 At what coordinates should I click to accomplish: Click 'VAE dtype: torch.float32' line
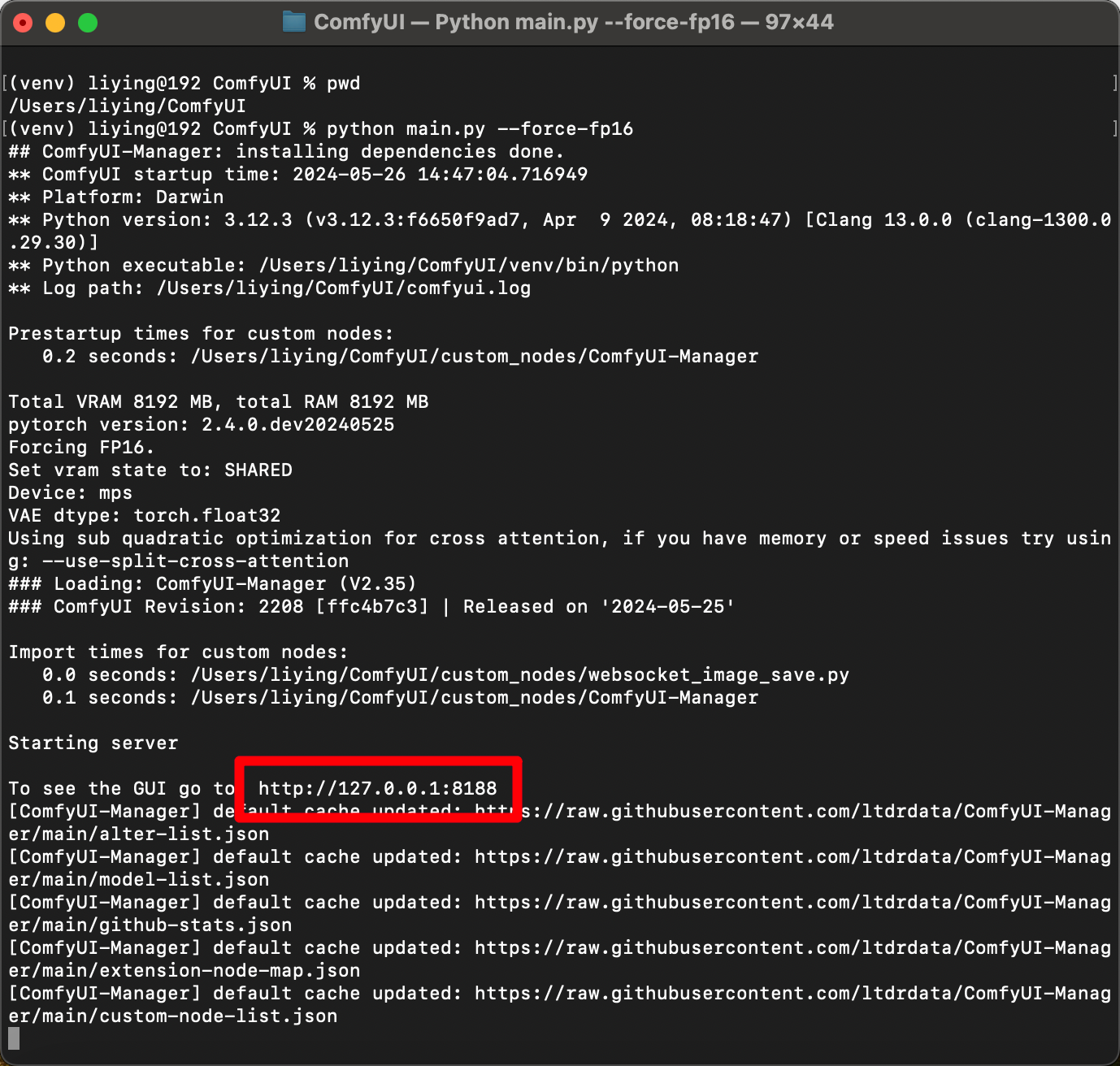pos(144,516)
